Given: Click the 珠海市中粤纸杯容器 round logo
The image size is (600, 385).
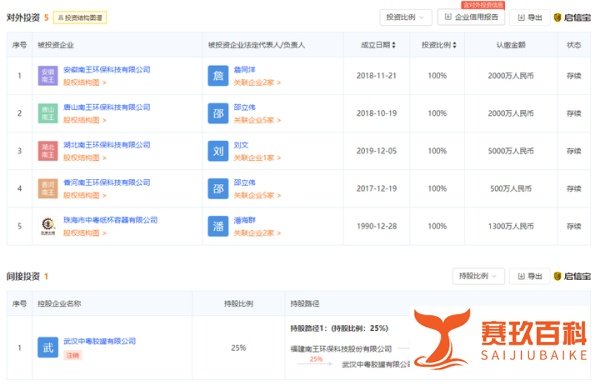Looking at the screenshot, I should coord(48,226).
